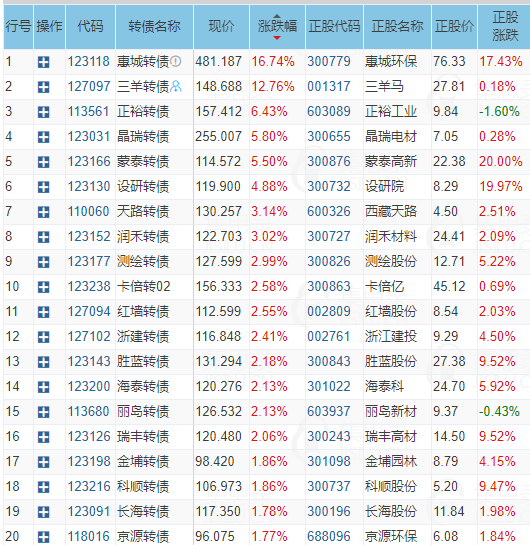Open bond code 123166 link
Screen dimensions: 530x545
[x=89, y=162]
